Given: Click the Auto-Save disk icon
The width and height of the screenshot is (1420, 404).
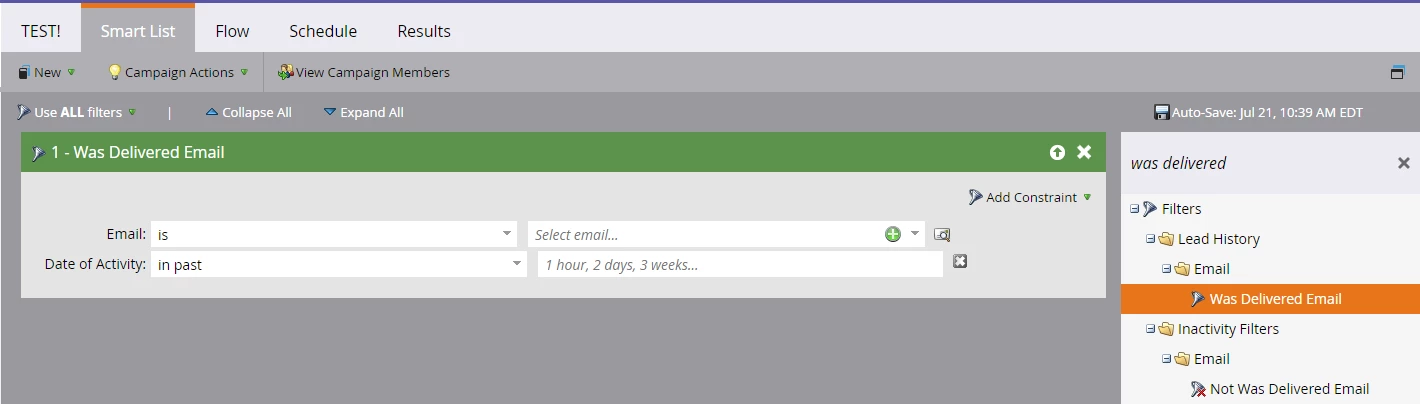Looking at the screenshot, I should pos(1161,112).
